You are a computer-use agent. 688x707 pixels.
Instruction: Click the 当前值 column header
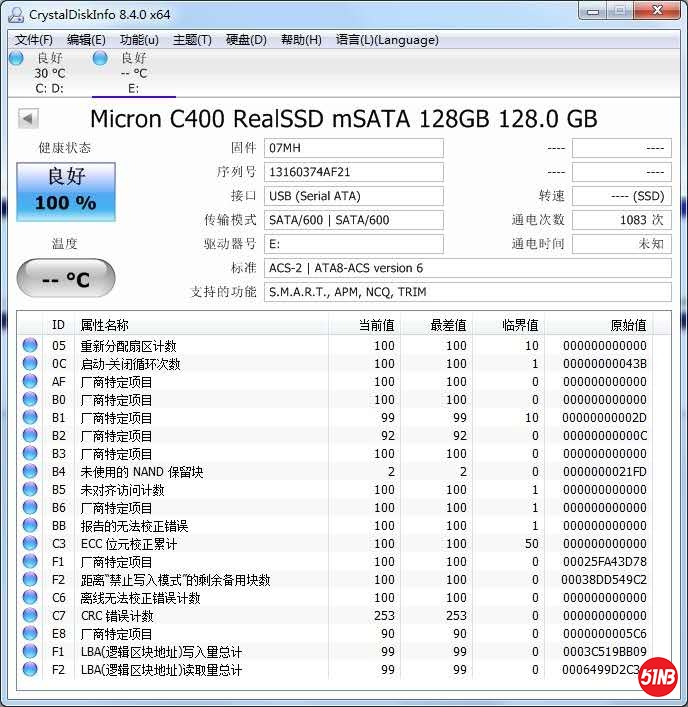click(x=365, y=325)
